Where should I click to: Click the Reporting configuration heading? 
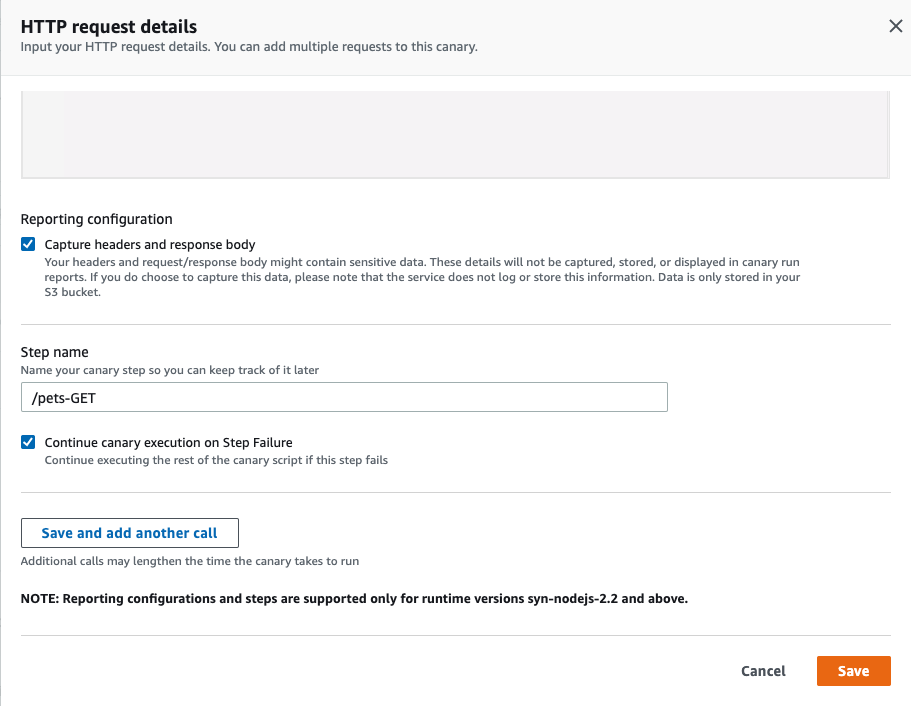[x=96, y=219]
